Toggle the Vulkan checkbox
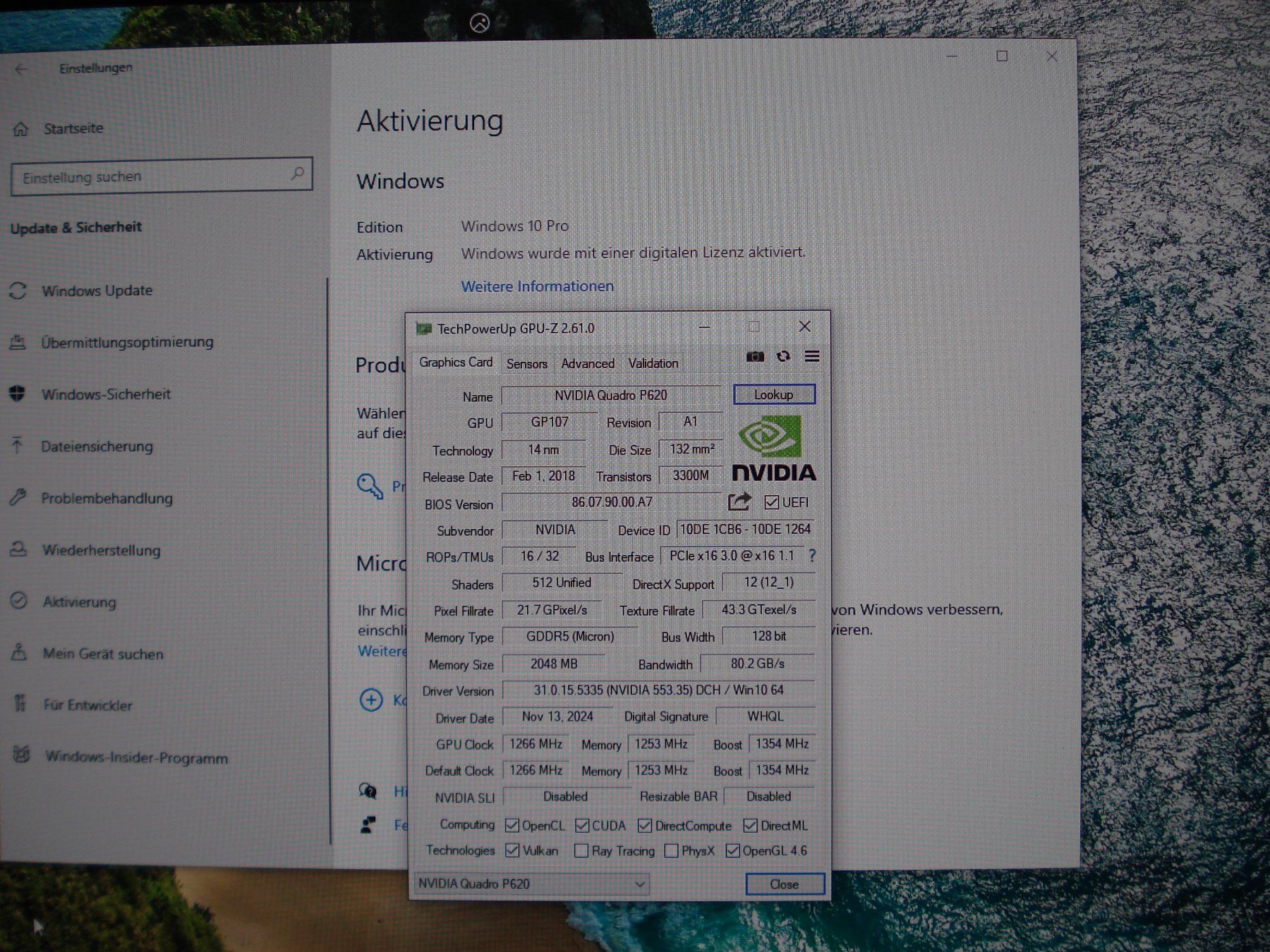 [x=513, y=851]
